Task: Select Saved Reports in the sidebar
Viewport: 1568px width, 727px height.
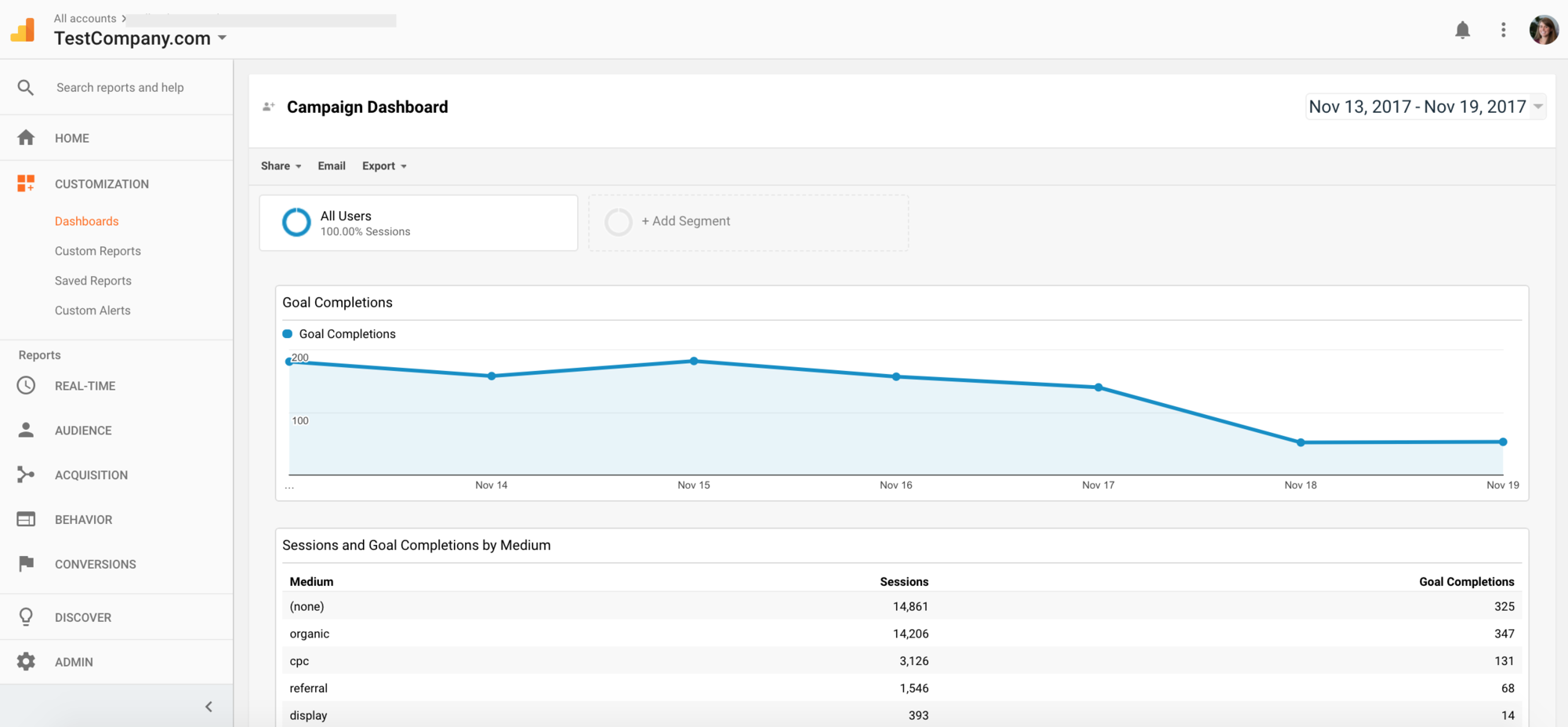Action: (x=93, y=281)
